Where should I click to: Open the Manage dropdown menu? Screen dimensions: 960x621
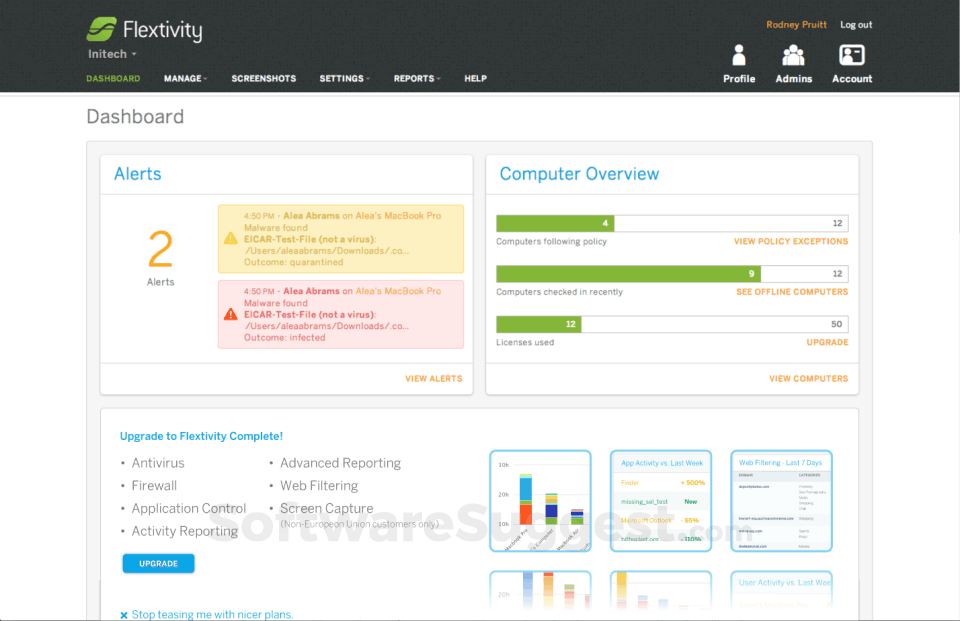tap(185, 78)
